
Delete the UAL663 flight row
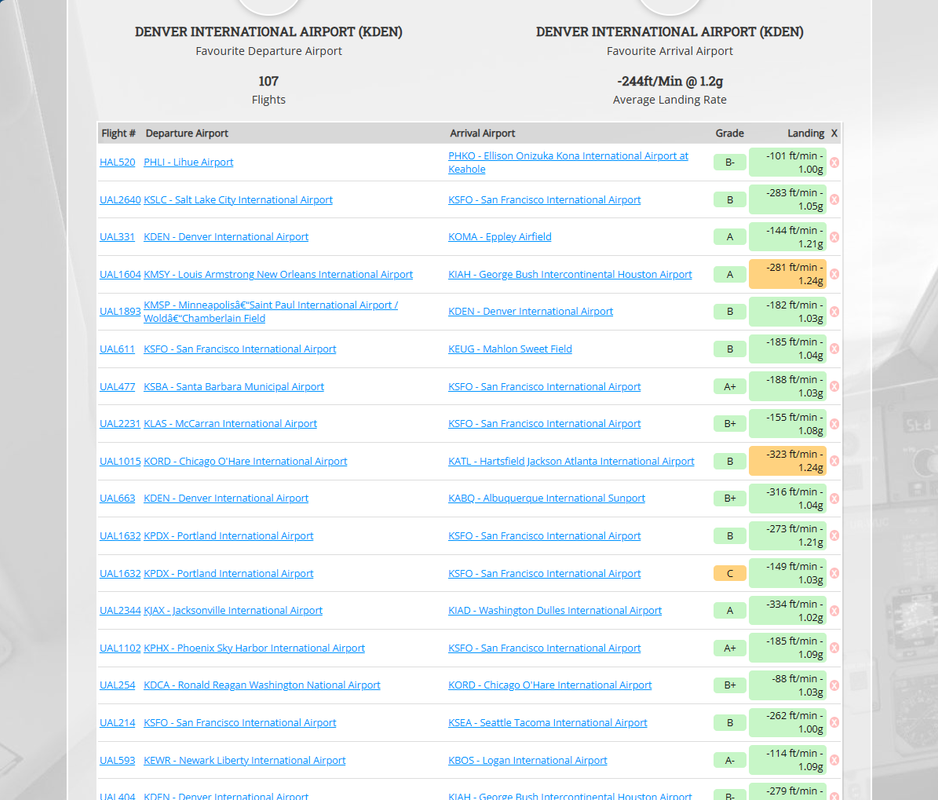834,498
